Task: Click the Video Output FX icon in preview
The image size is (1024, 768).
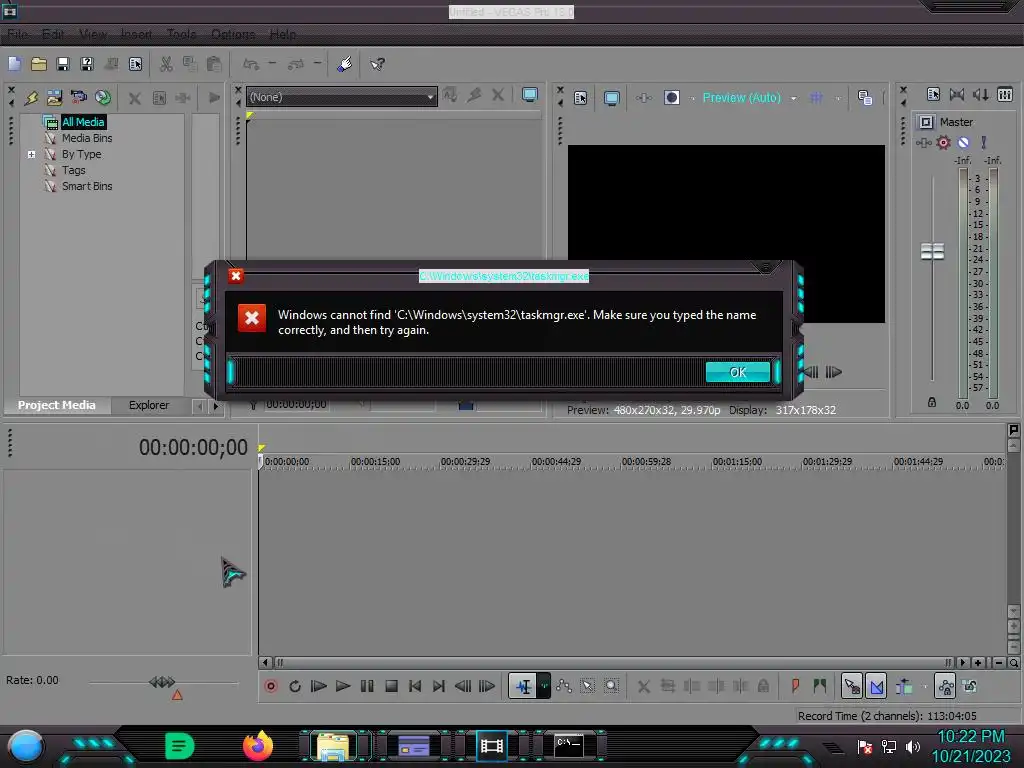Action: (643, 98)
